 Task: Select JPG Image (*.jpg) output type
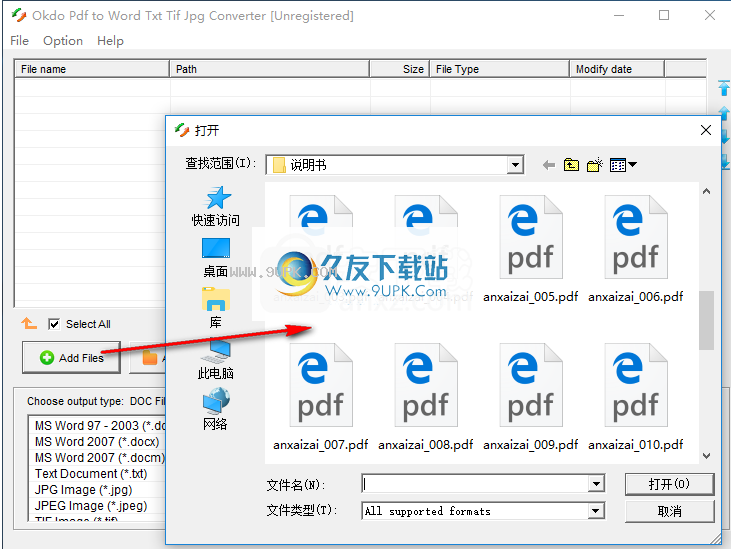97,490
